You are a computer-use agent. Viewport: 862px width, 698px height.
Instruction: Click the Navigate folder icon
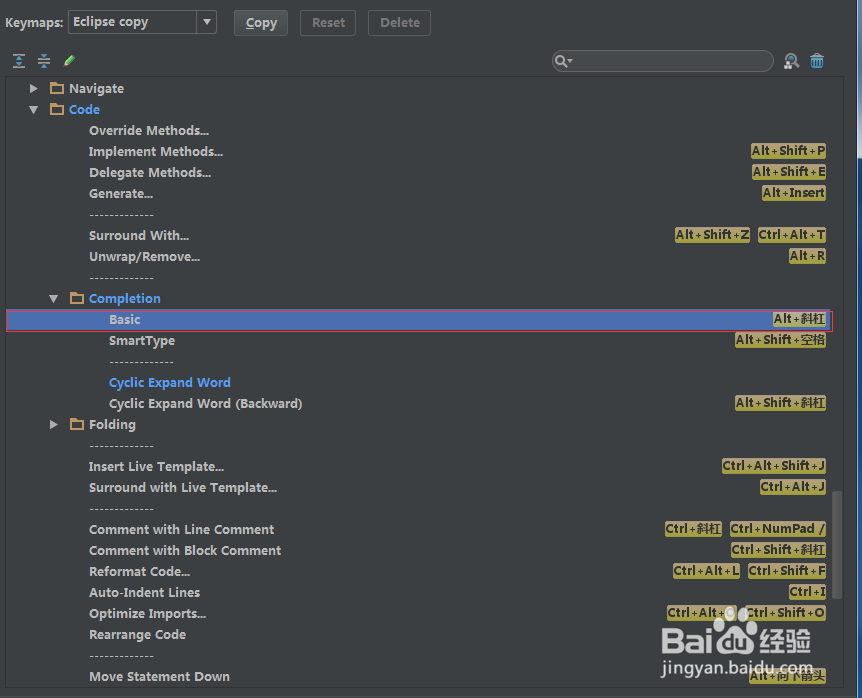pyautogui.click(x=57, y=88)
